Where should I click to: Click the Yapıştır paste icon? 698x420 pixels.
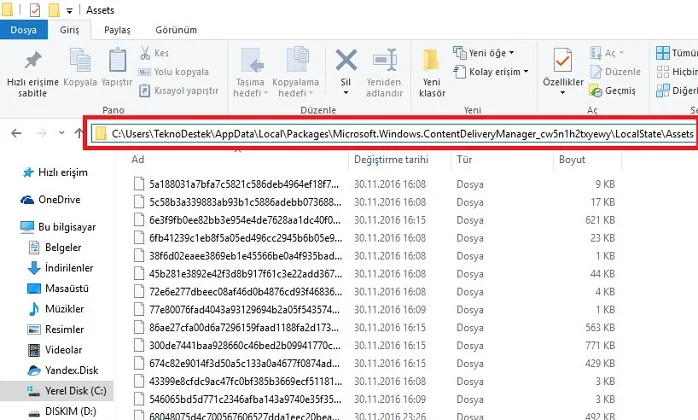click(x=118, y=60)
